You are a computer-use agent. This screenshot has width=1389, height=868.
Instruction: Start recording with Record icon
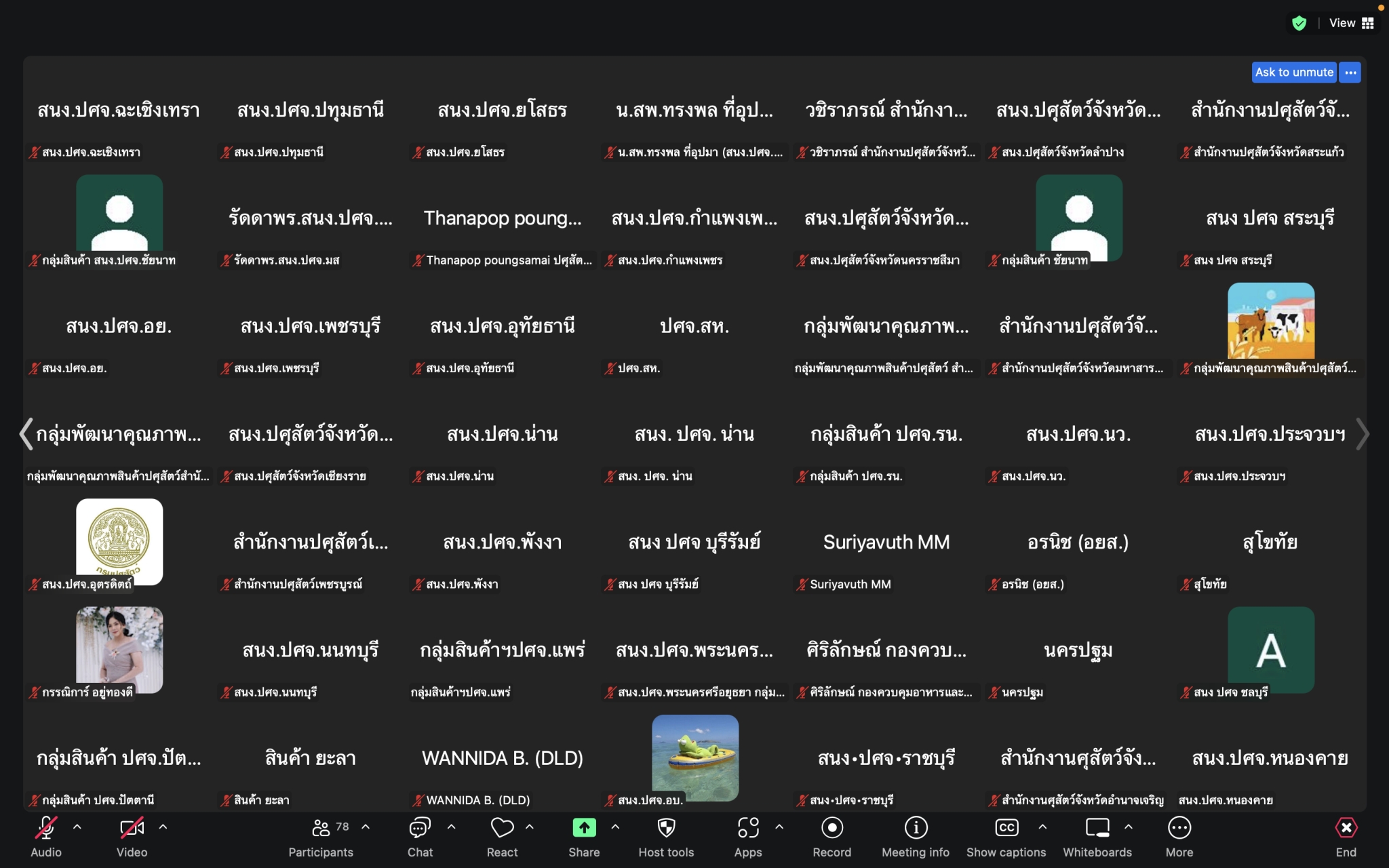pos(832,828)
